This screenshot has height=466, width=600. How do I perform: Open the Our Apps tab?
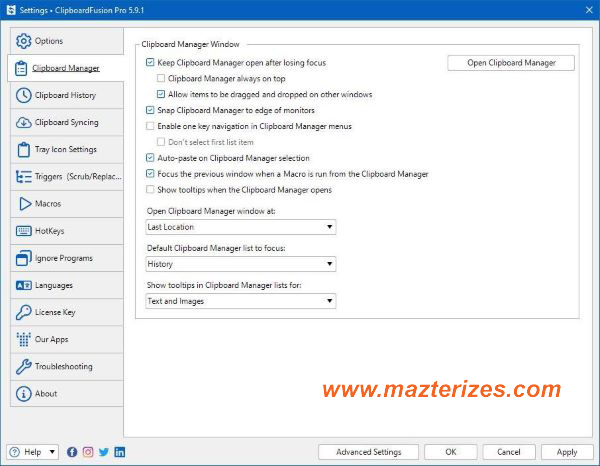[67, 339]
